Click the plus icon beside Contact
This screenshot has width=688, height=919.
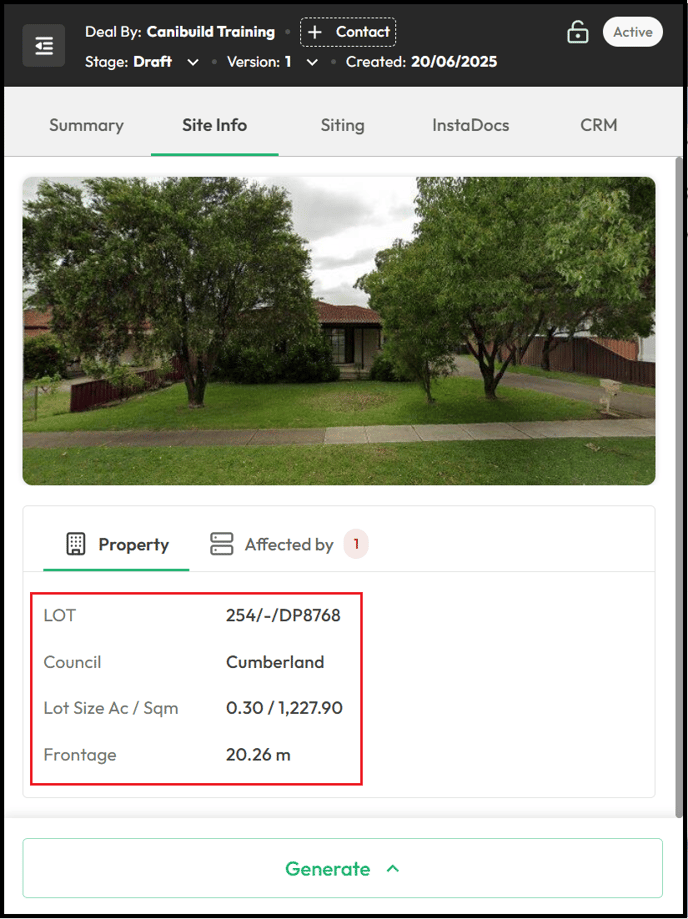coord(315,32)
